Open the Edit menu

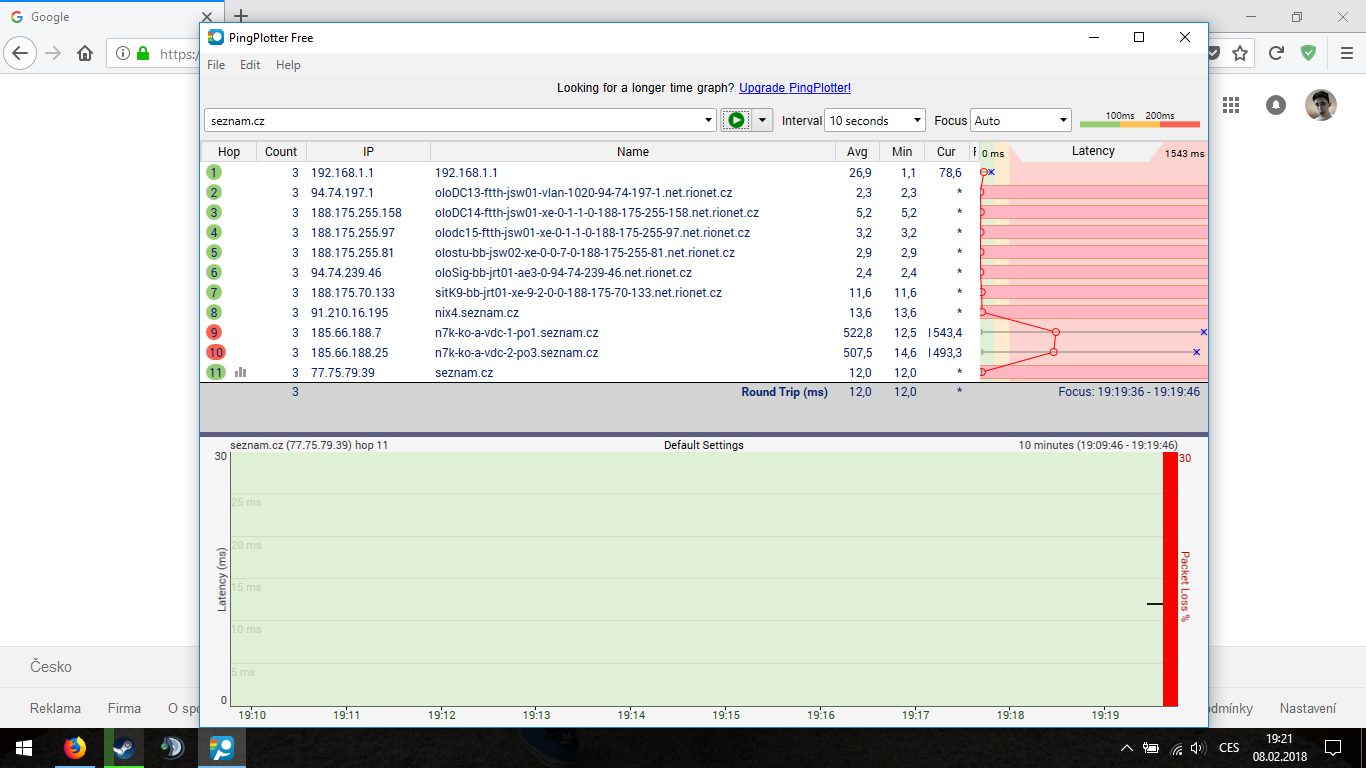(x=250, y=65)
